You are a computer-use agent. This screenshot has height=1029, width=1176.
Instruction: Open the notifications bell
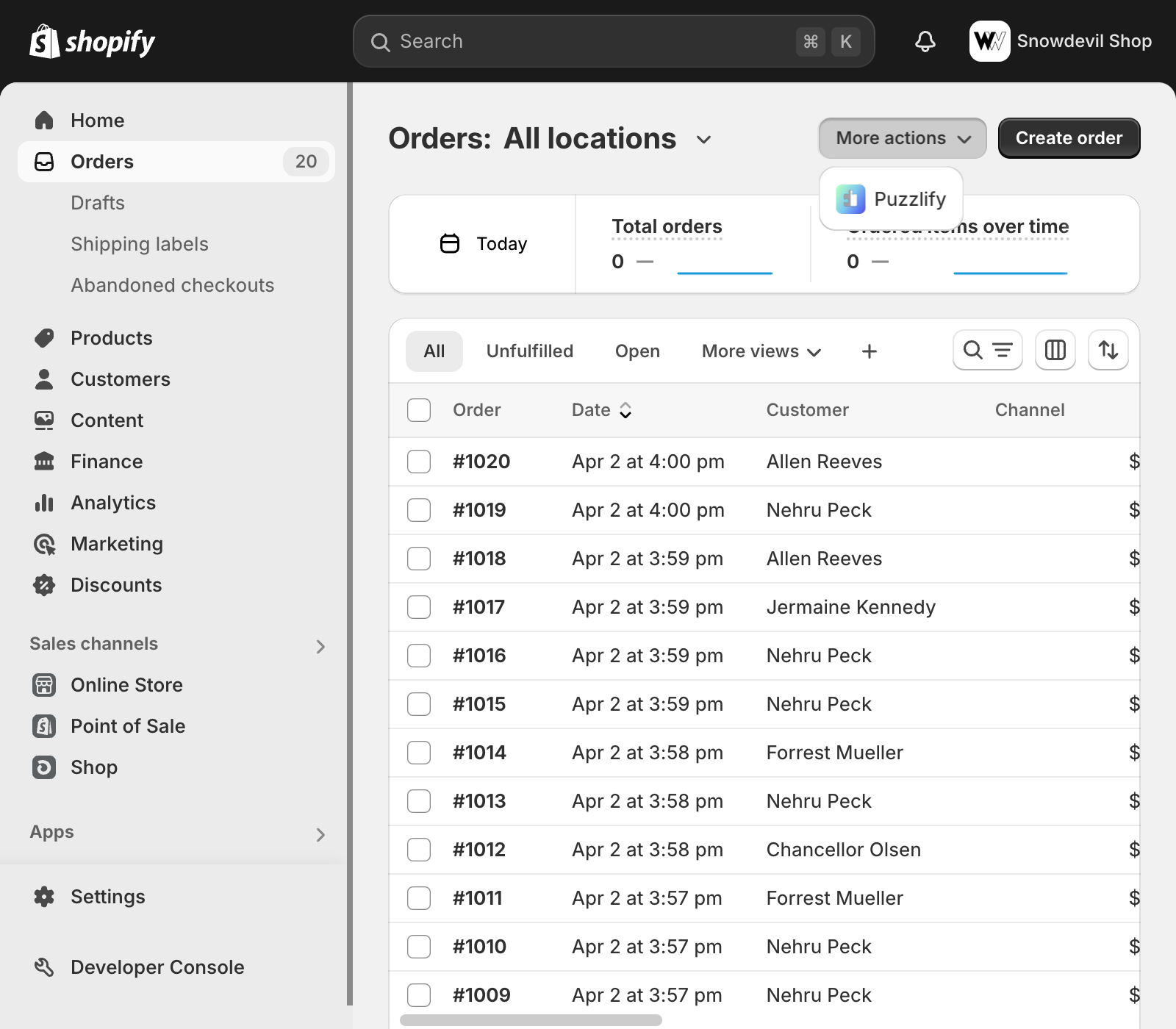[925, 41]
